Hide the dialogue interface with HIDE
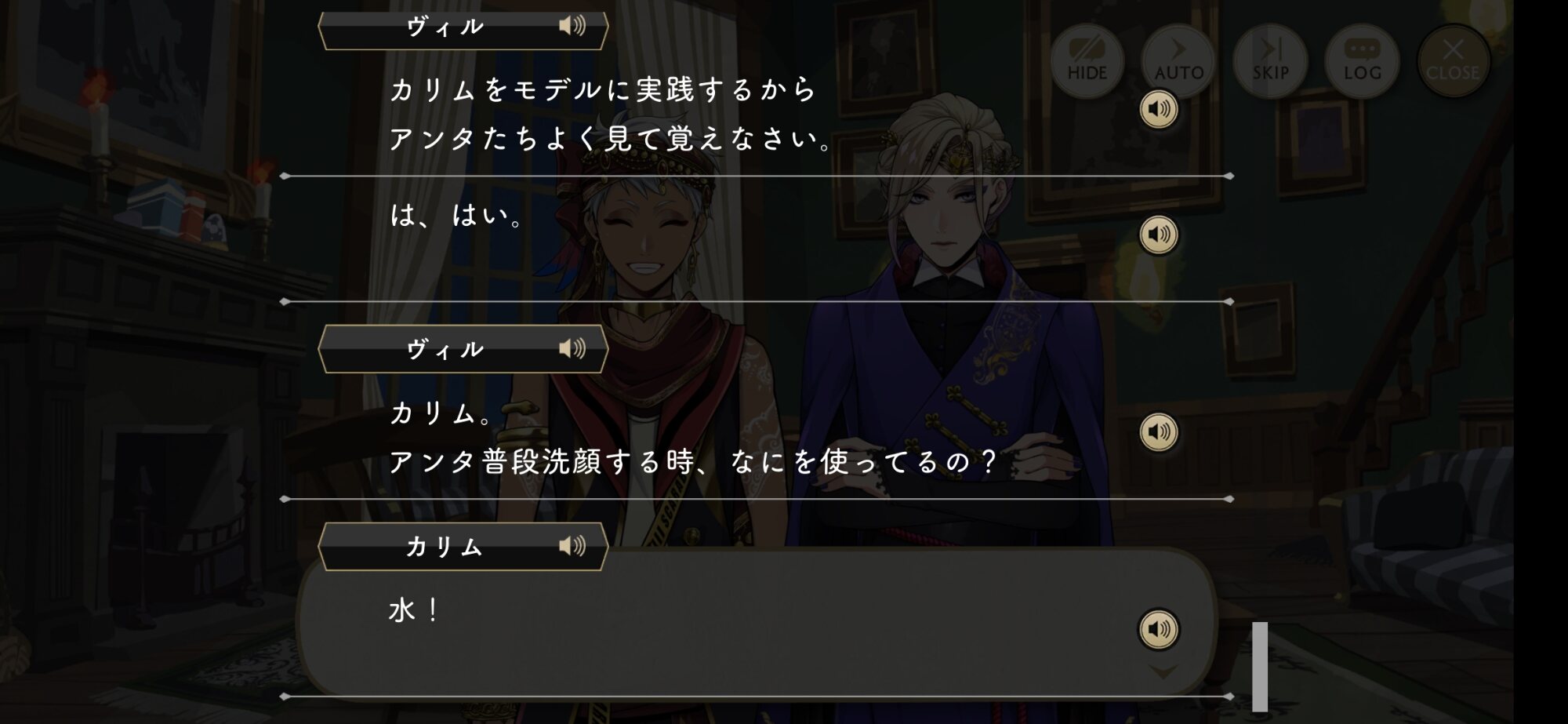The image size is (1568, 724). point(1087,60)
